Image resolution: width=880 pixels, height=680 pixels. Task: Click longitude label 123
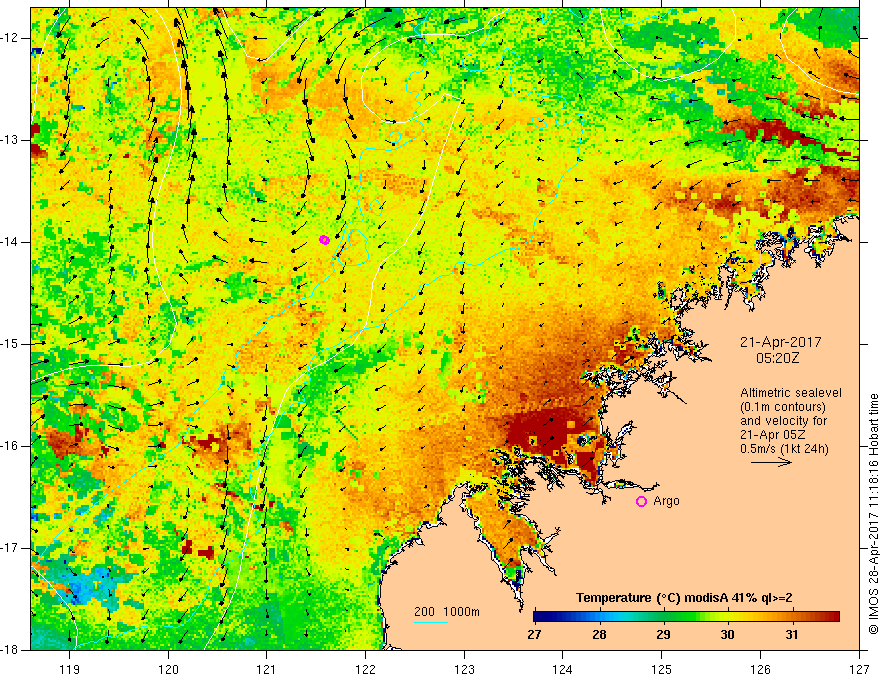pos(464,669)
